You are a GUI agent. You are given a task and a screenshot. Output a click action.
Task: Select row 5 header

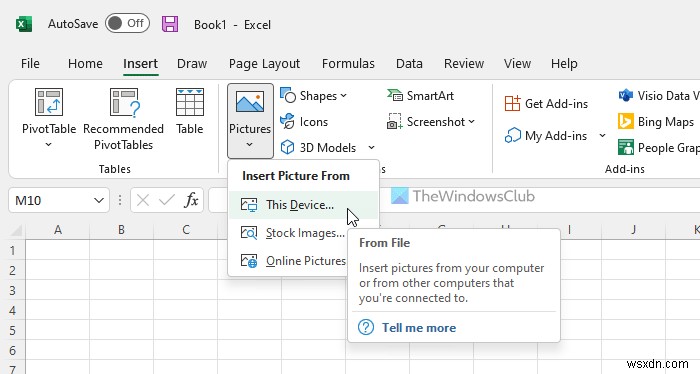(x=12, y=330)
